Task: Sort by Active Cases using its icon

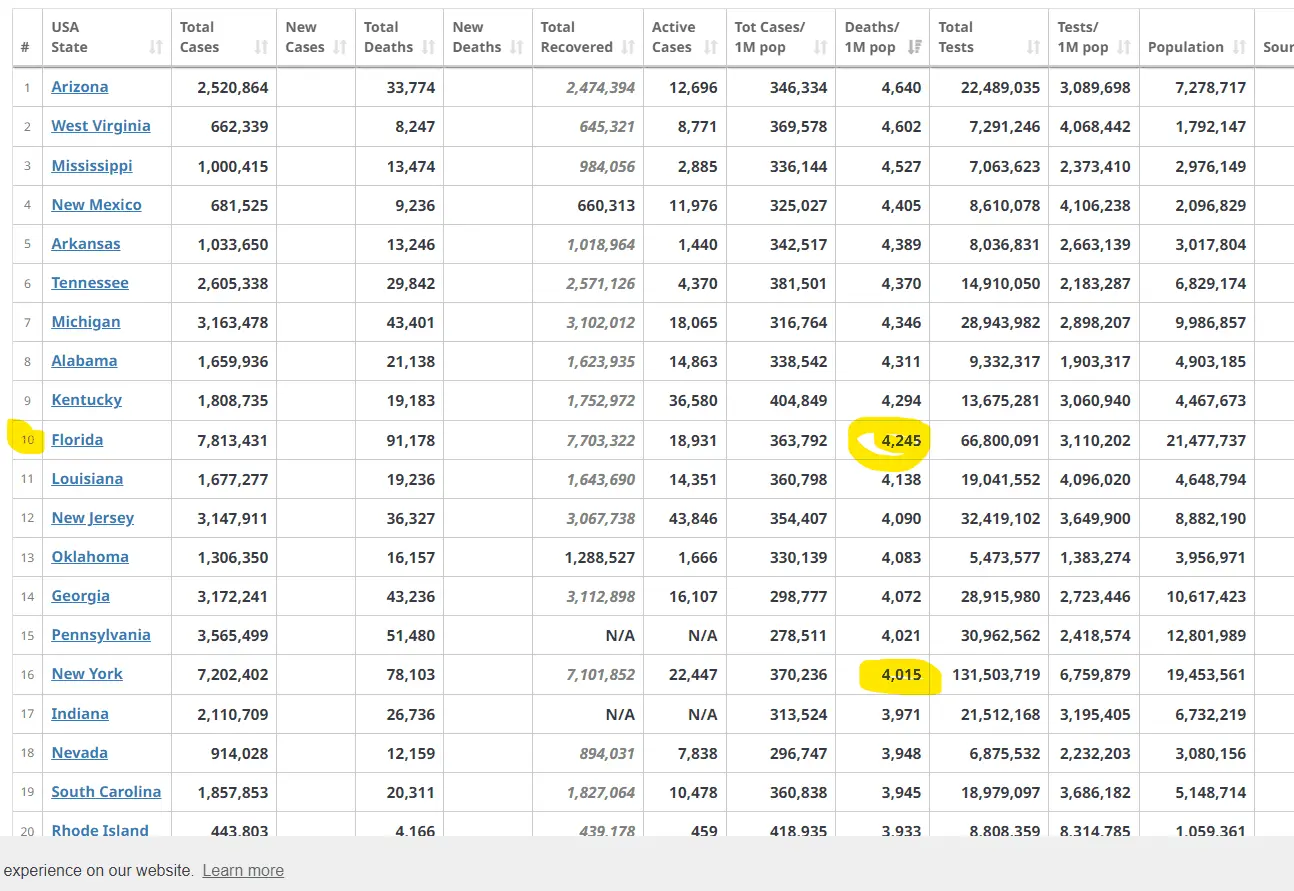Action: point(710,47)
